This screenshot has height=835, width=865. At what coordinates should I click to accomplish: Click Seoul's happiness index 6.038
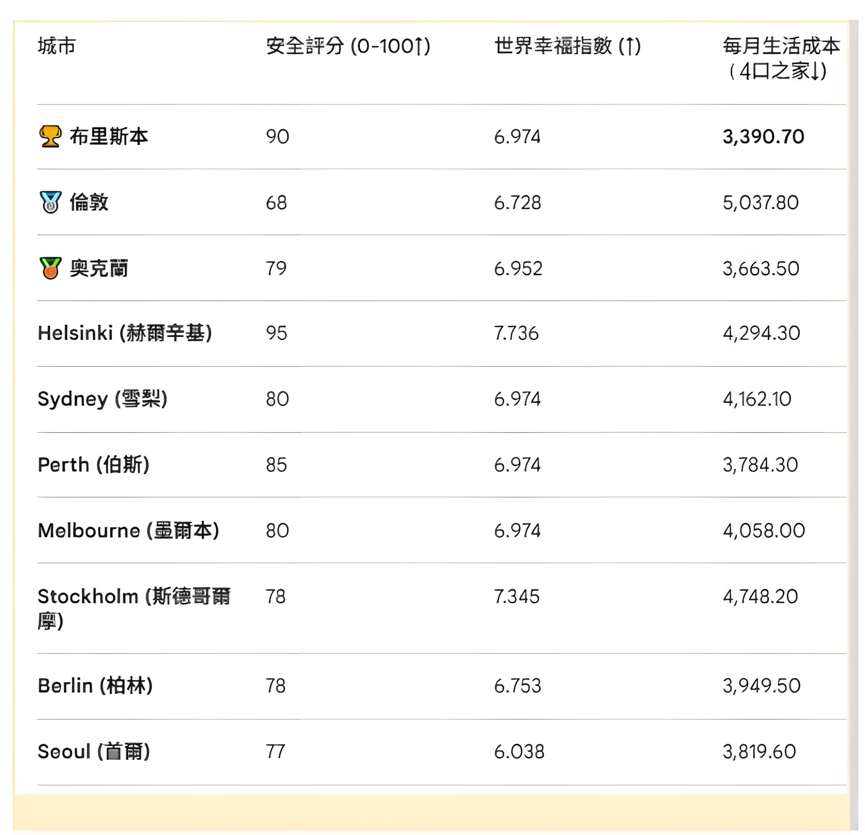pyautogui.click(x=518, y=752)
